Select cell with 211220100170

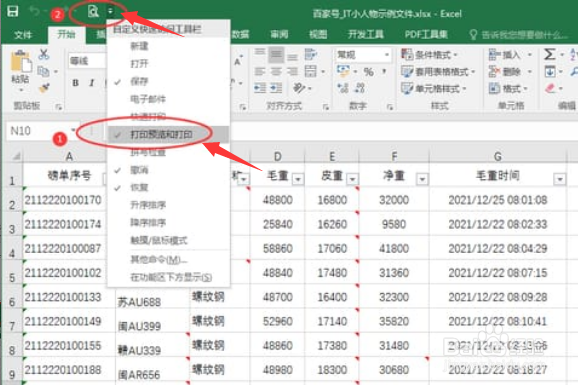[x=63, y=200]
